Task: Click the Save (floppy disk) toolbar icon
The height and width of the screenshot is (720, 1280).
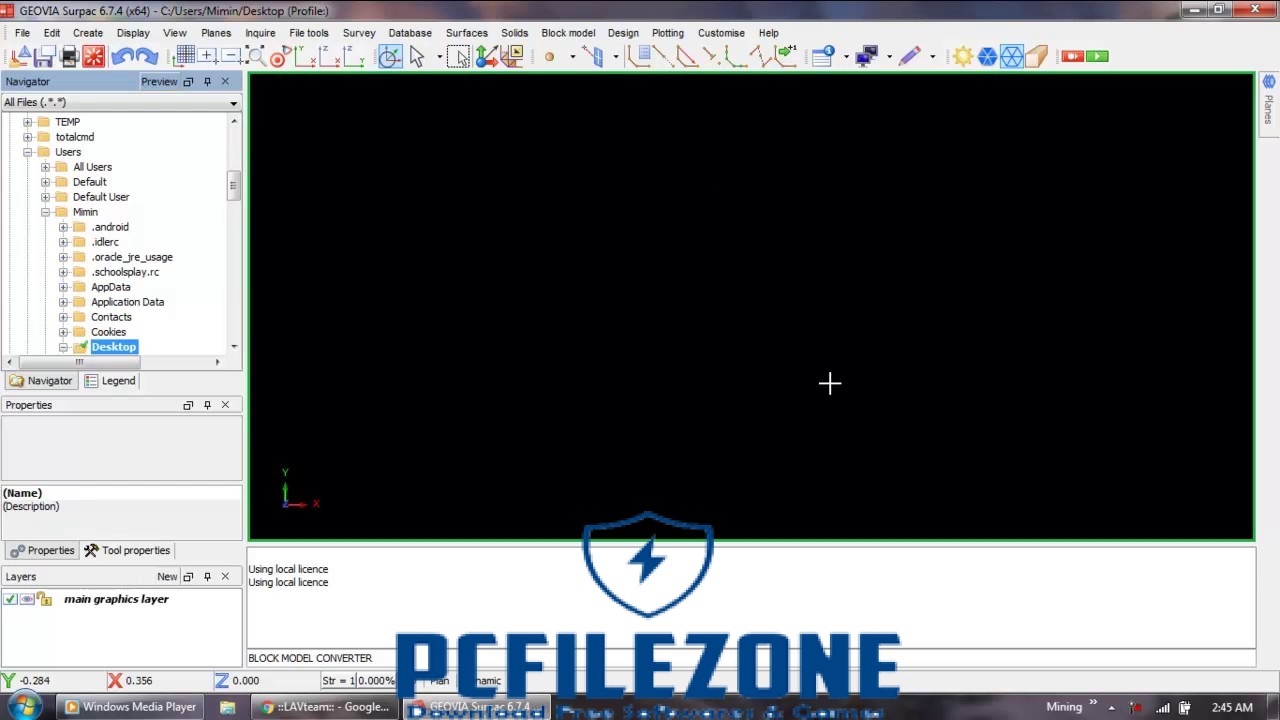Action: pos(45,57)
